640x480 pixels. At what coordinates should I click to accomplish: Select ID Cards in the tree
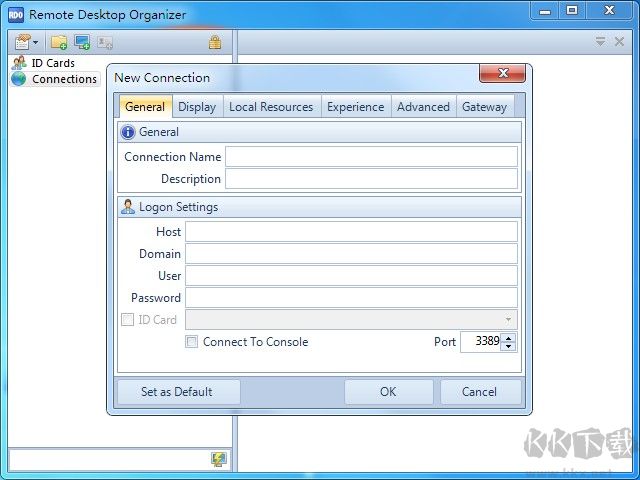(52, 63)
